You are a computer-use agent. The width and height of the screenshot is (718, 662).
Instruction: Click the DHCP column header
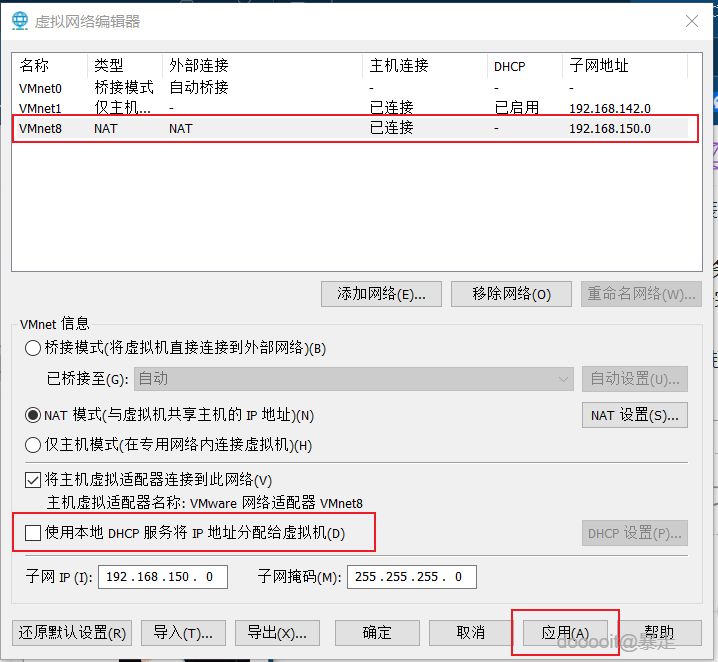tap(525, 65)
